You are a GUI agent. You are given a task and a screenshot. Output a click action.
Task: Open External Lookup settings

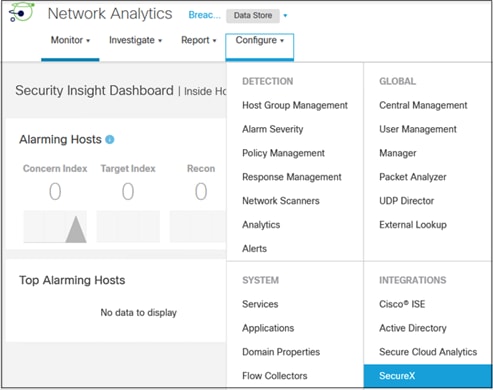pos(413,225)
